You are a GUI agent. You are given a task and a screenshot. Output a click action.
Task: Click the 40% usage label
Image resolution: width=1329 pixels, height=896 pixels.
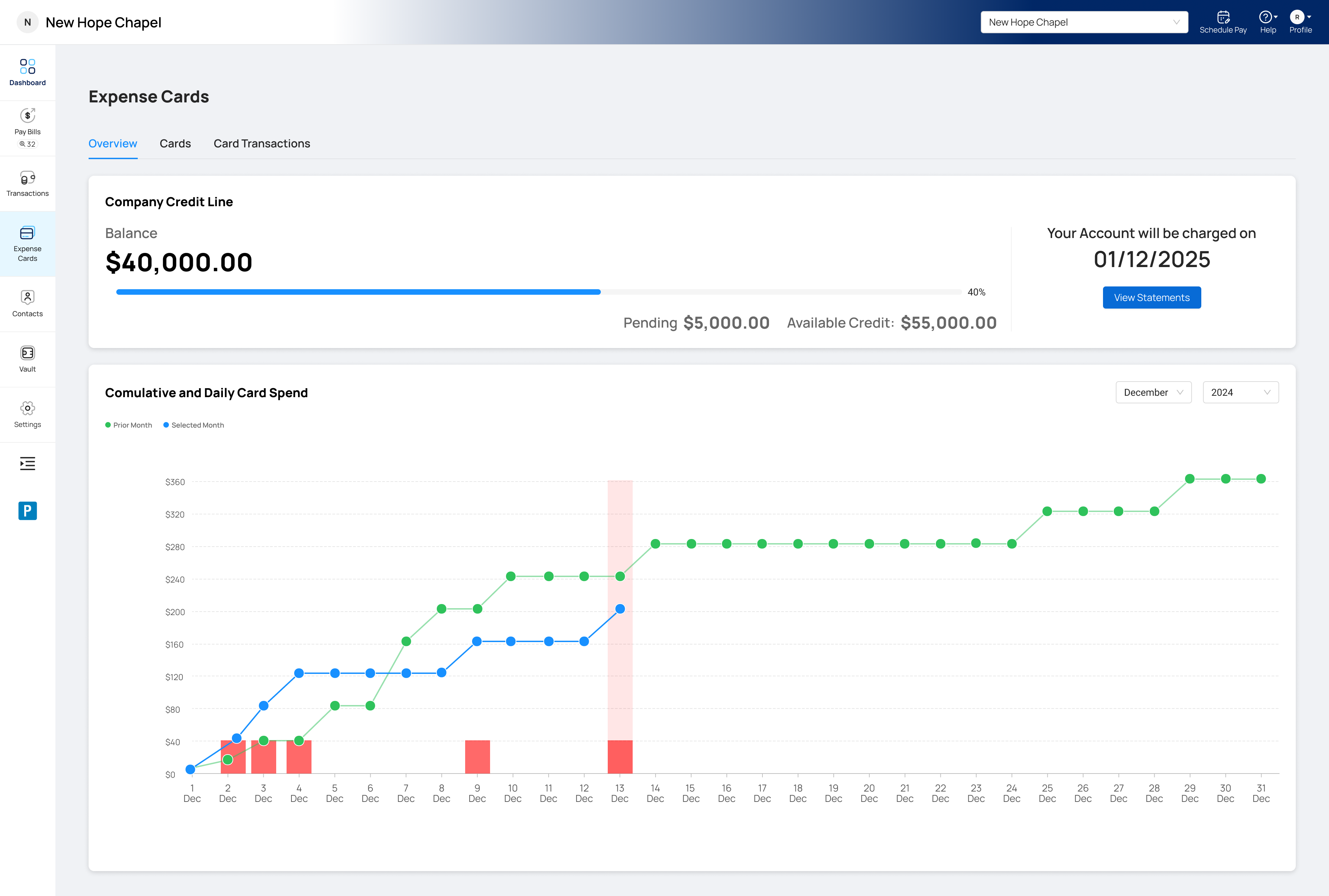tap(976, 292)
